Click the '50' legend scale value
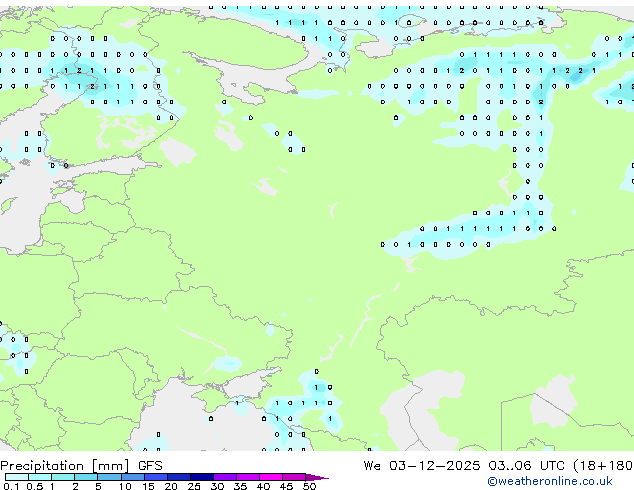634x490 pixels. tap(309, 486)
